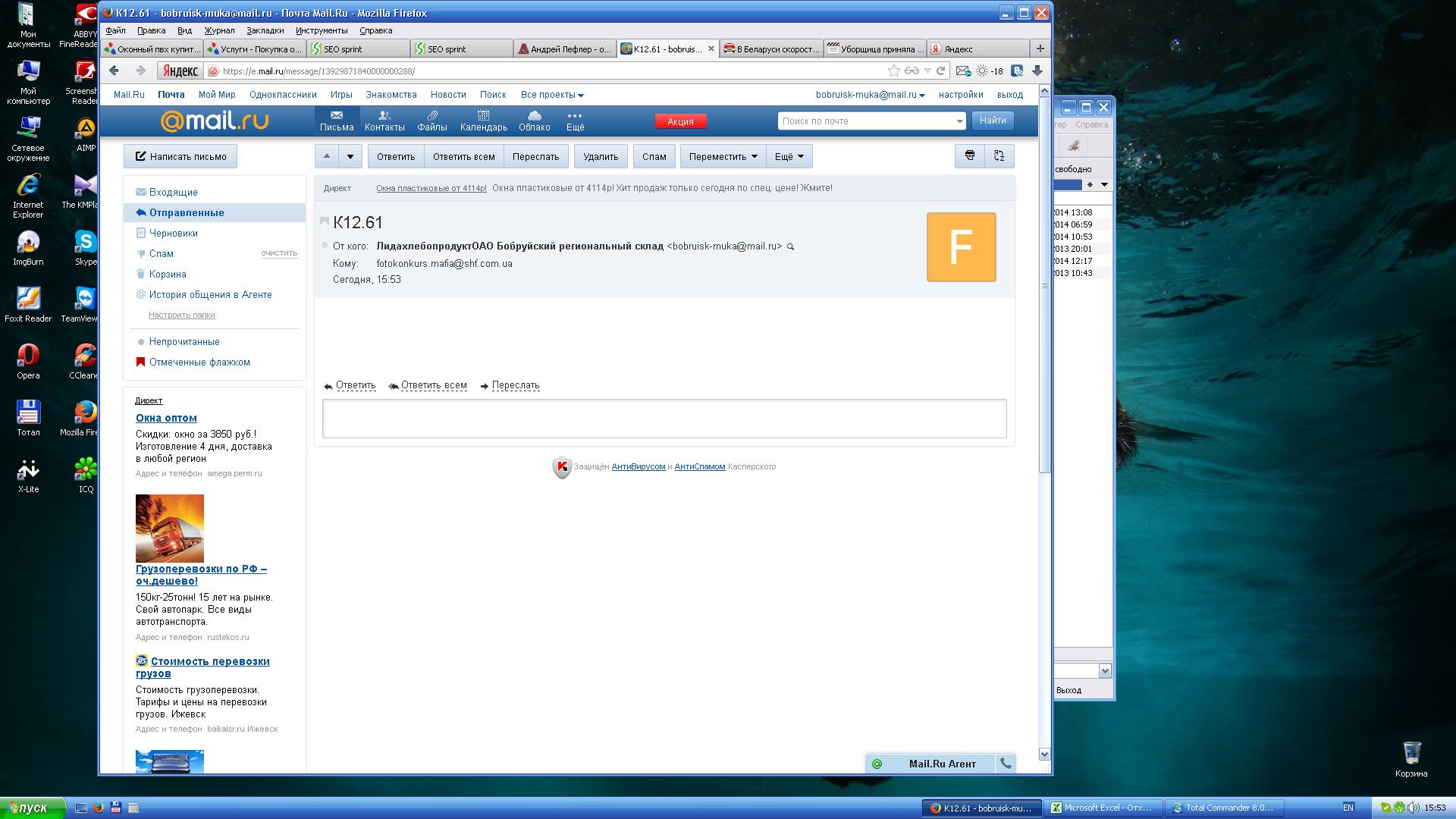Toggle read status dot beside От кого
1456x819 pixels.
coord(325,246)
